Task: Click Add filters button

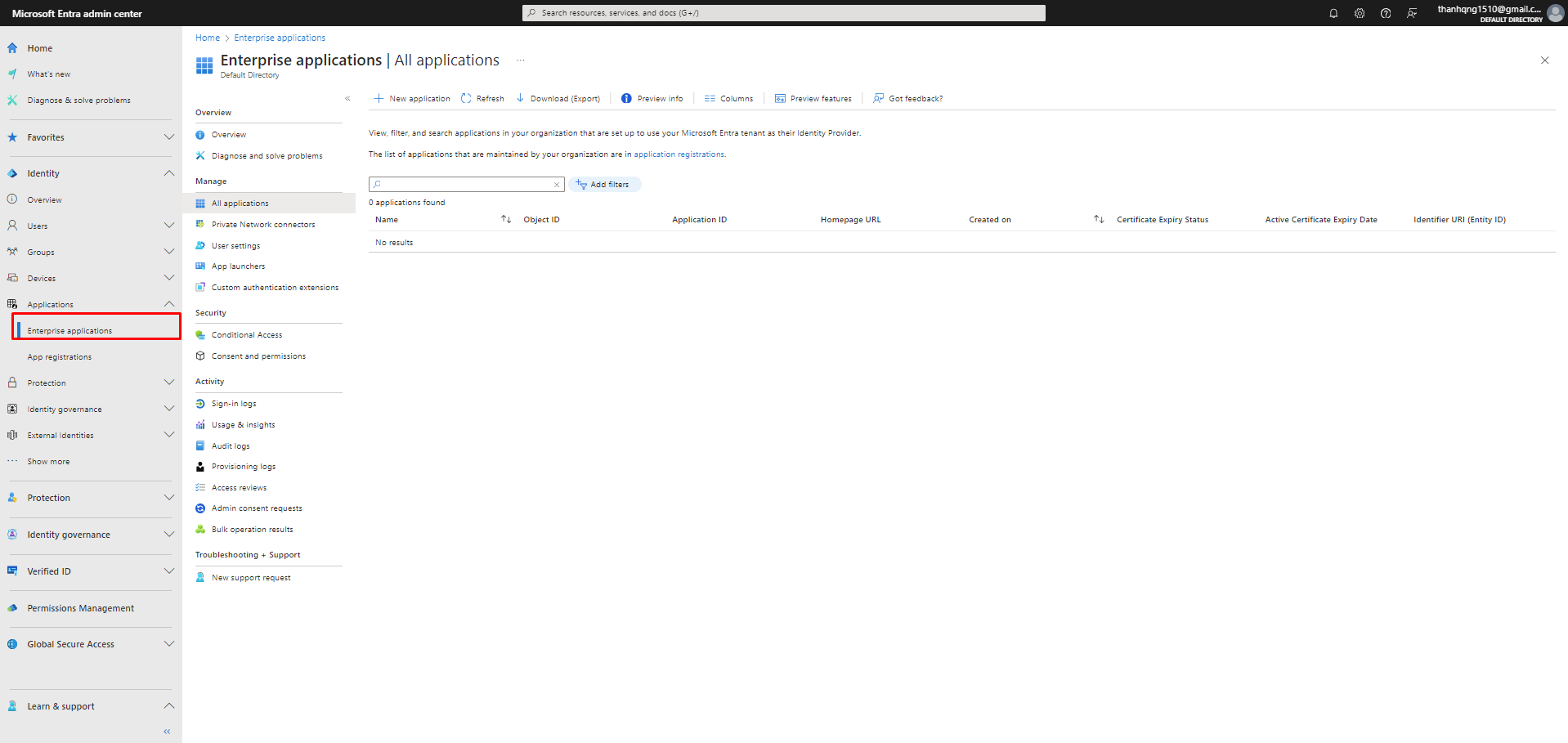Action: pyautogui.click(x=604, y=185)
